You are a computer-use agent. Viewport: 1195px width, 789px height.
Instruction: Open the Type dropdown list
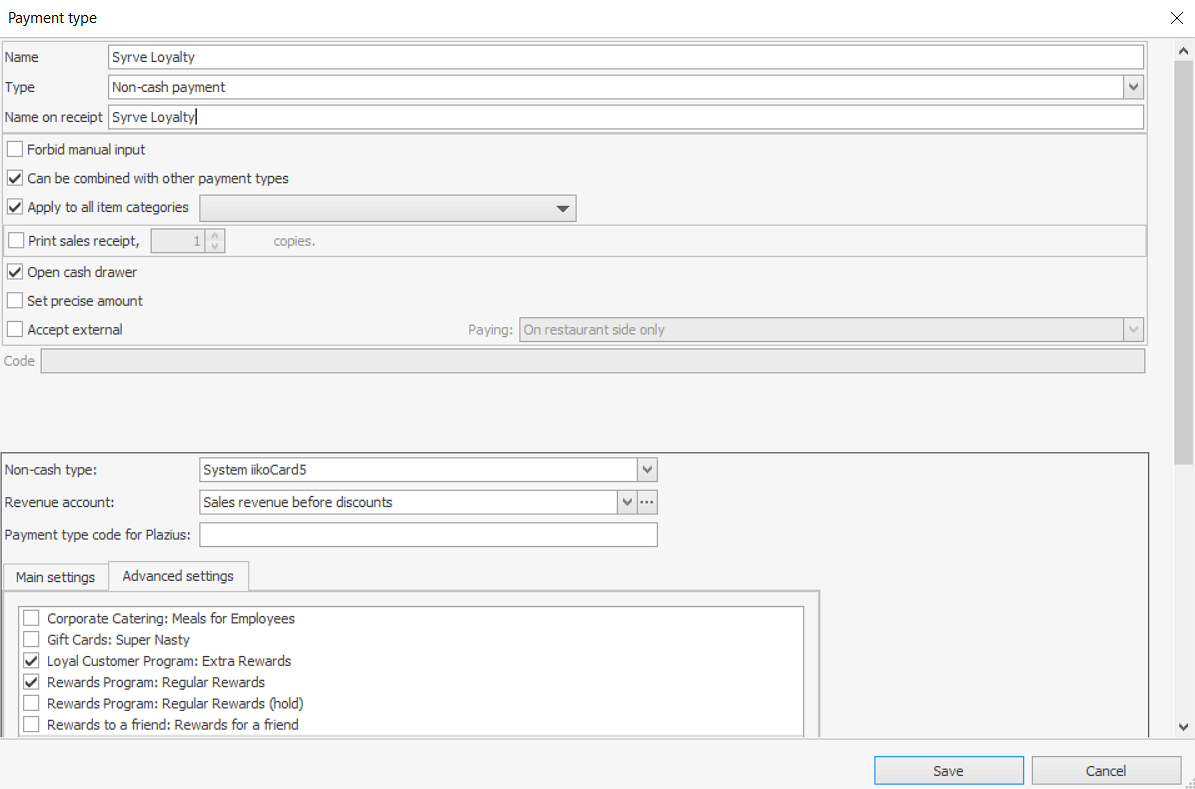pos(1133,87)
